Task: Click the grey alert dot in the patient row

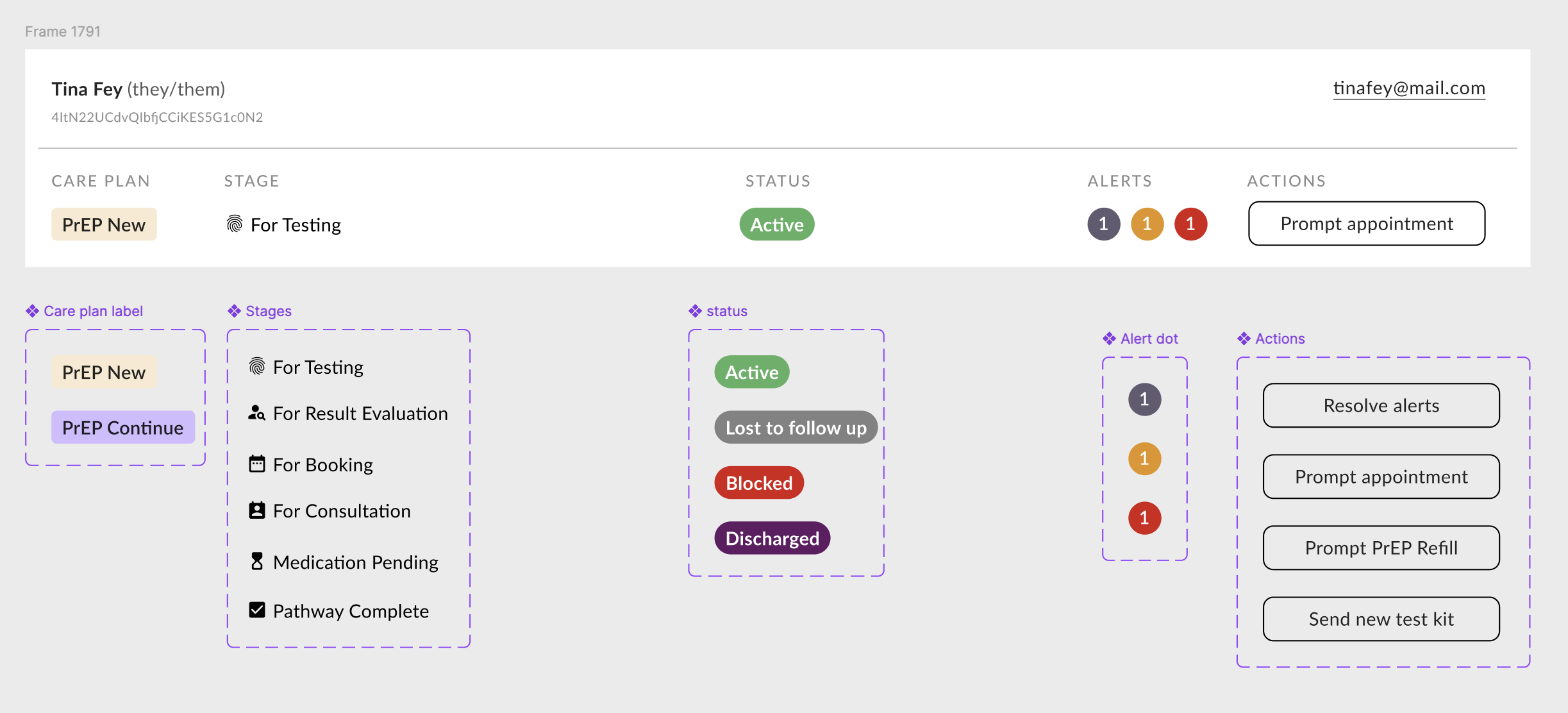Action: pos(1103,224)
